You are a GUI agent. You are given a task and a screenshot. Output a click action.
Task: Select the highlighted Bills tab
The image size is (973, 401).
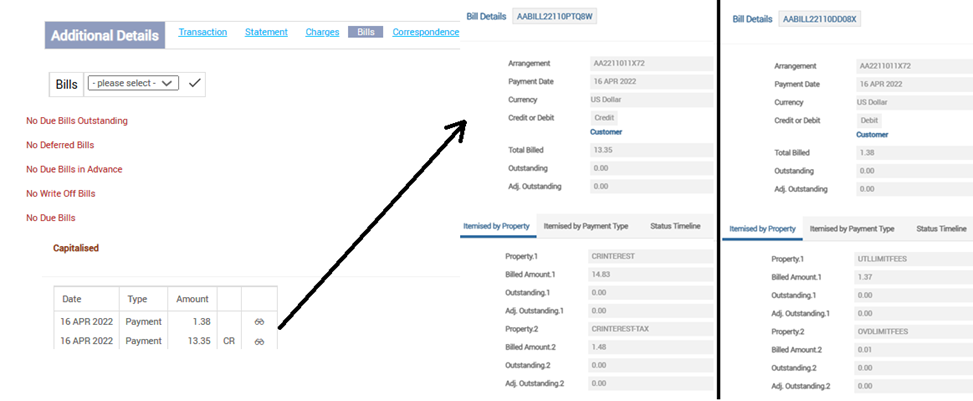365,32
